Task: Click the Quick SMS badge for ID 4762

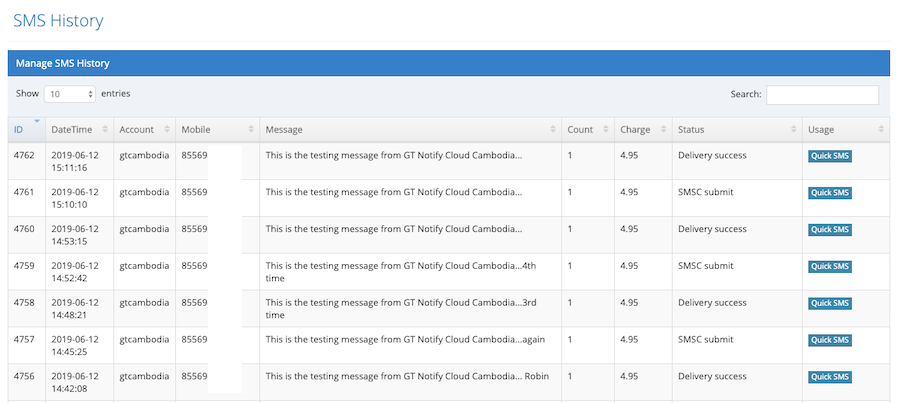Action: click(829, 156)
